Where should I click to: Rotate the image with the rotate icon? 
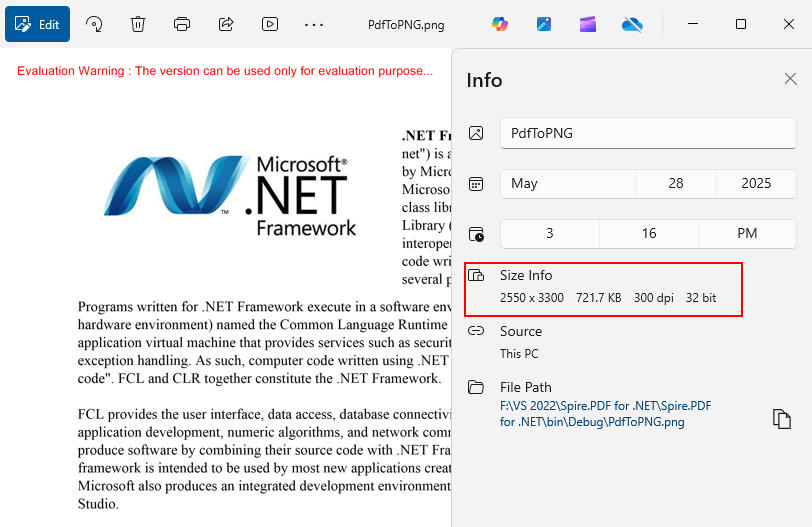click(94, 24)
